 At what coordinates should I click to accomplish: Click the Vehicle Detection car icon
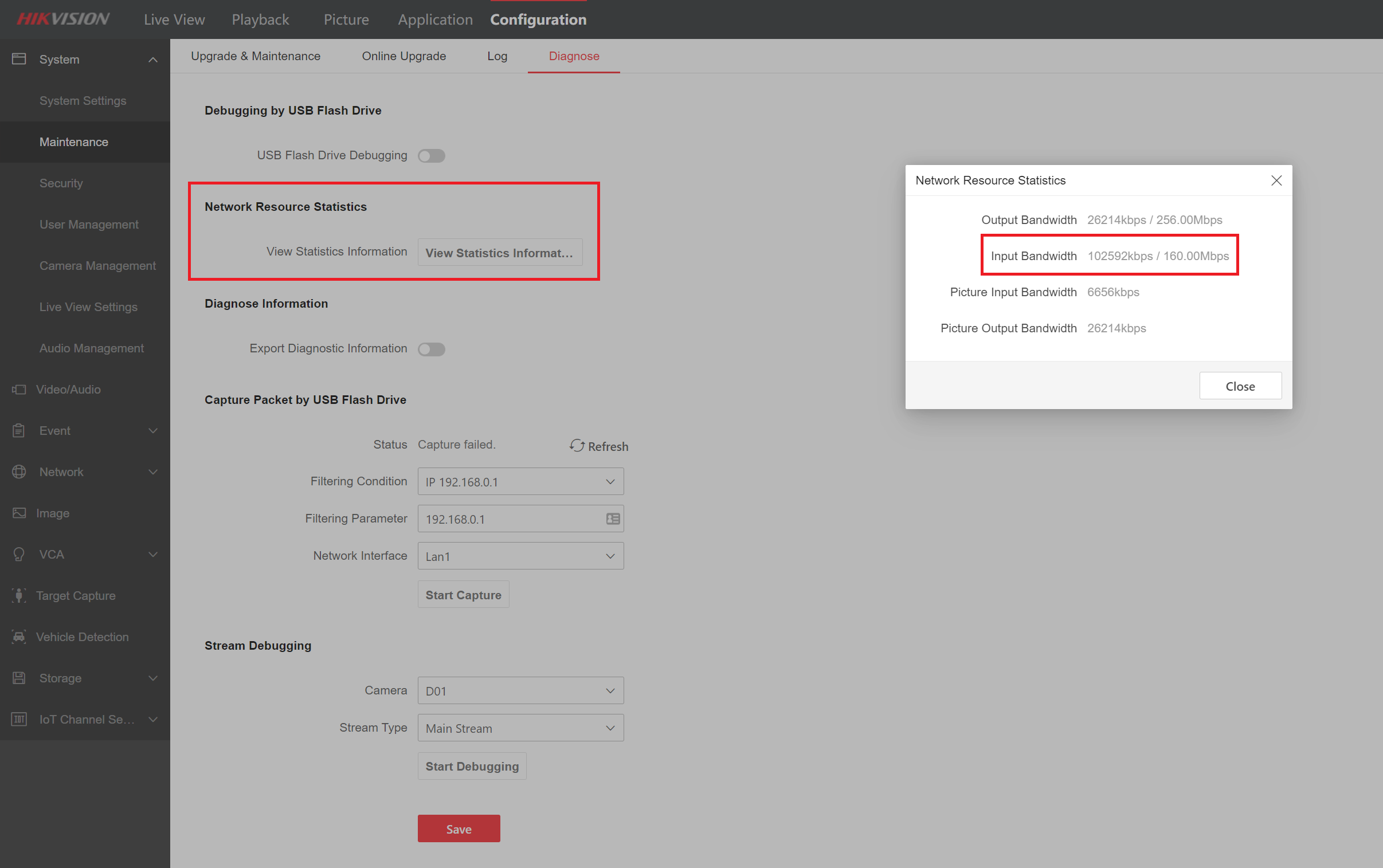19,637
